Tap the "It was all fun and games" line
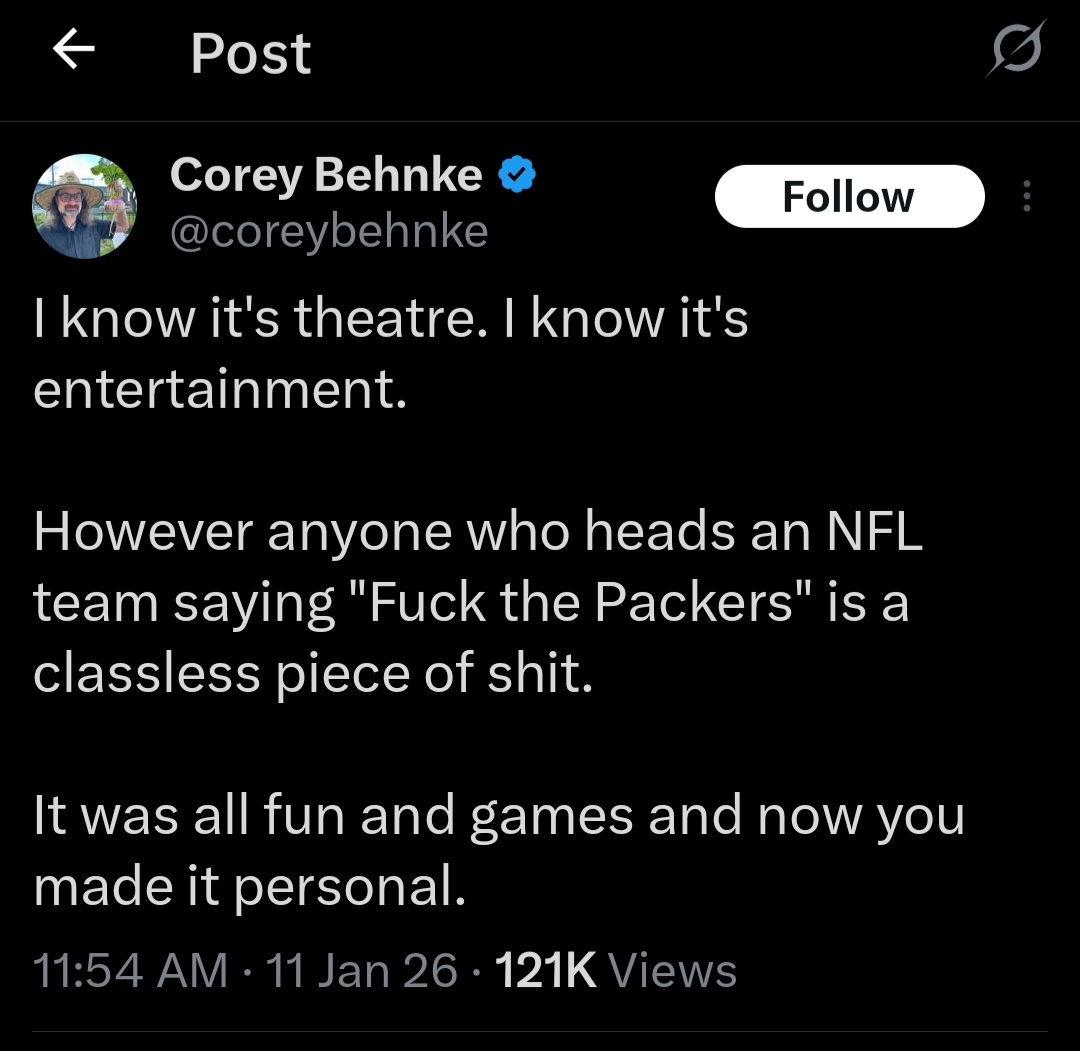This screenshot has height=1051, width=1080. [x=498, y=816]
